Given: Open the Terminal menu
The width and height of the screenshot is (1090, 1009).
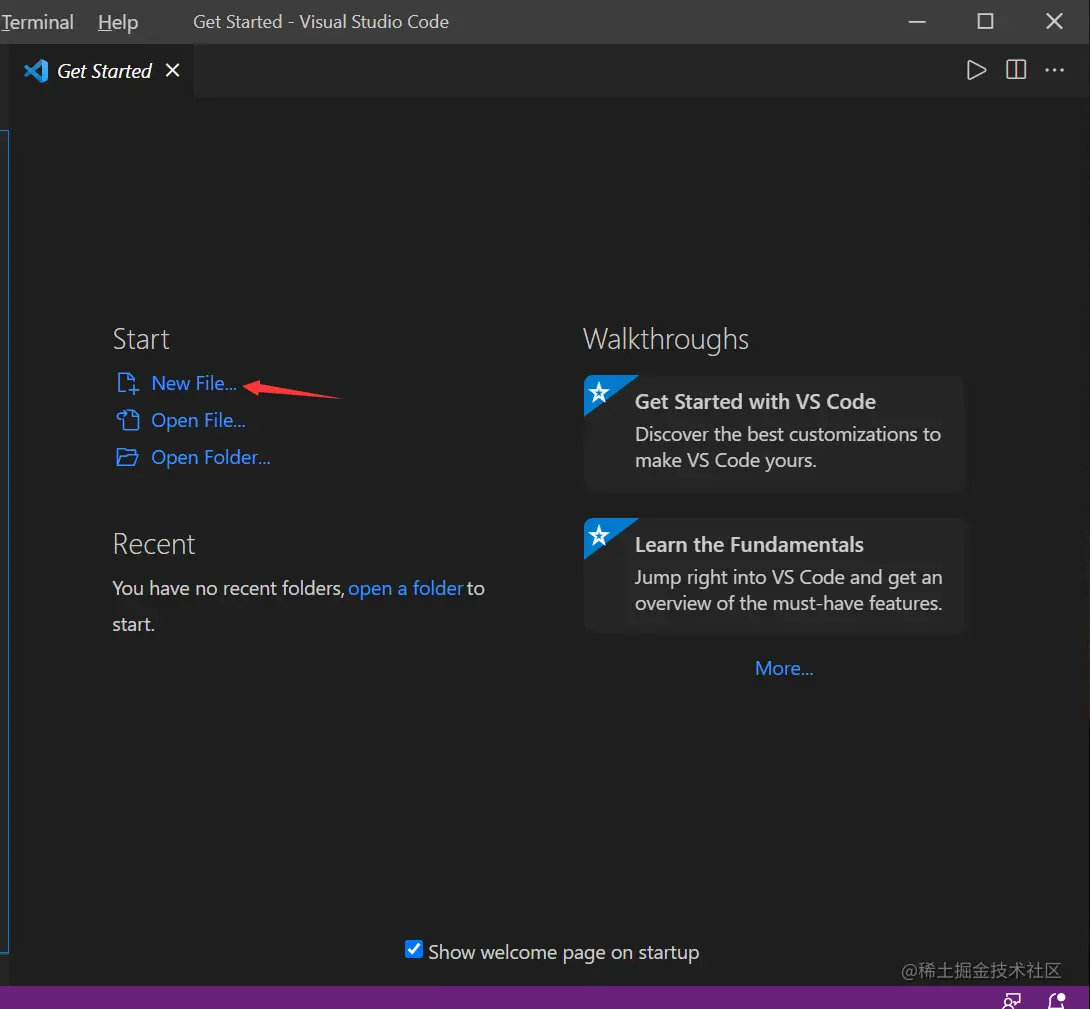Looking at the screenshot, I should tap(37, 22).
